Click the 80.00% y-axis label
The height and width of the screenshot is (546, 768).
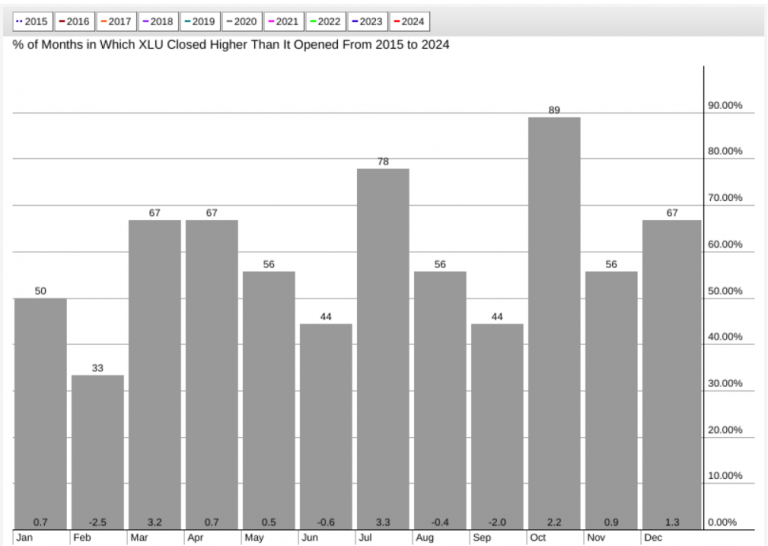725,151
